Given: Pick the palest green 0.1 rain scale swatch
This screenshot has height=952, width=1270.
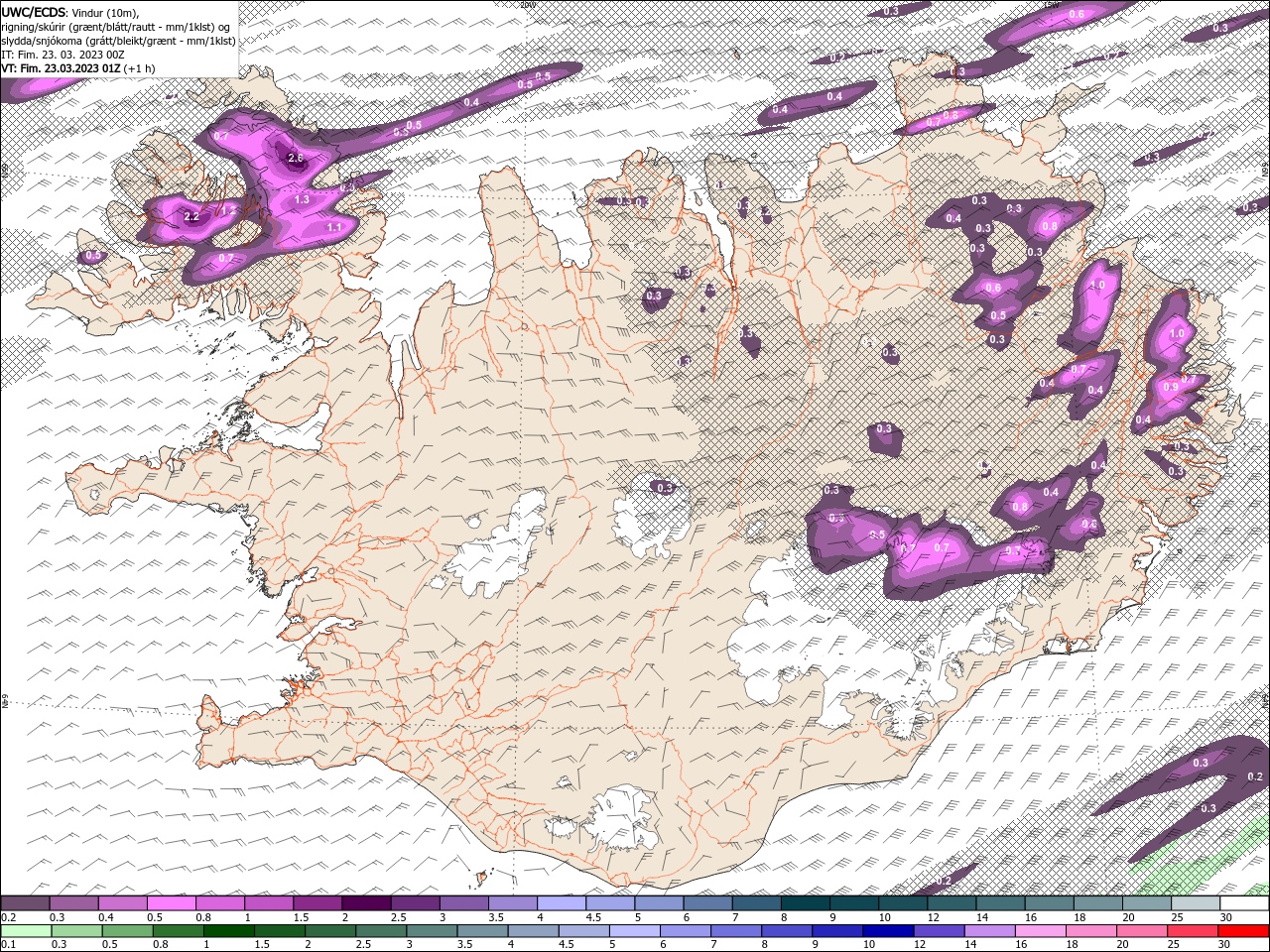Looking at the screenshot, I should coord(25,931).
